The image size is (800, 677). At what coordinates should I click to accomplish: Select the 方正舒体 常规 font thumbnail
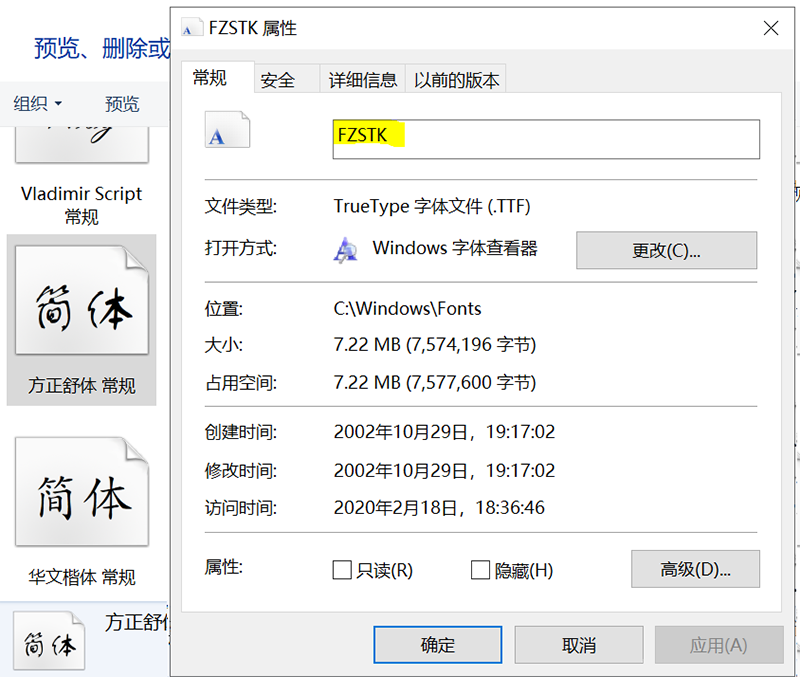click(82, 300)
